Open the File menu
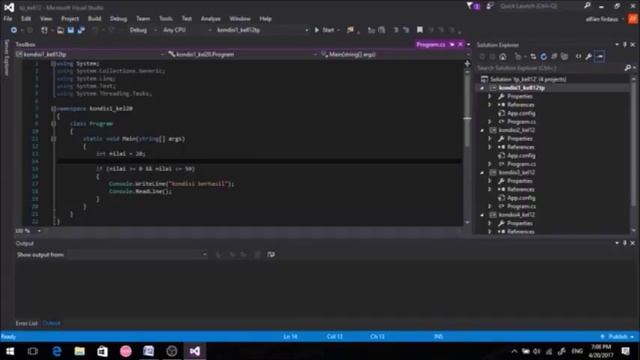640x360 pixels. (x=8, y=19)
